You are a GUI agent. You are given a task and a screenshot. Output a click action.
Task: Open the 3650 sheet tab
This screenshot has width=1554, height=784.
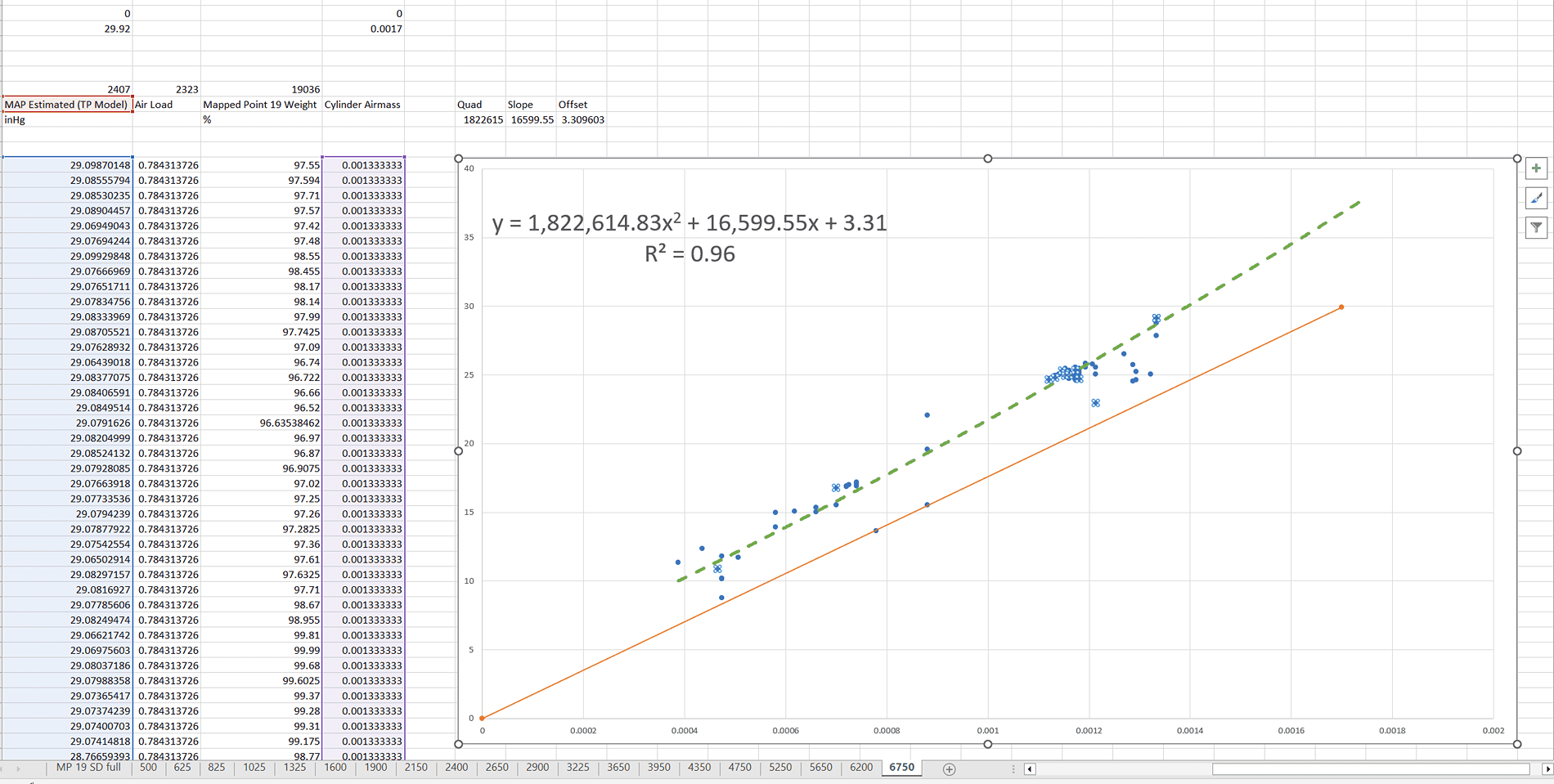618,768
